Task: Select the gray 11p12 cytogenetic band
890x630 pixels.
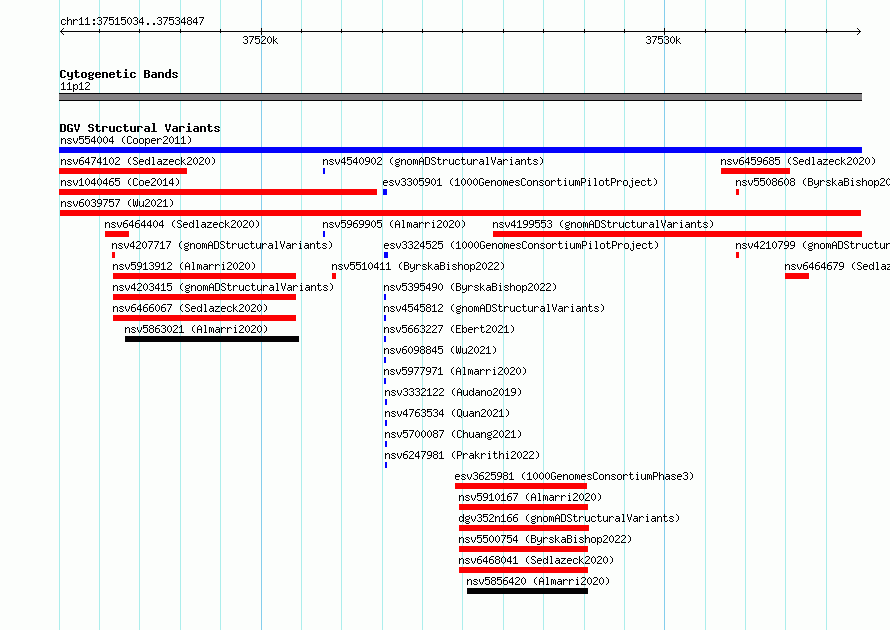Action: 460,97
